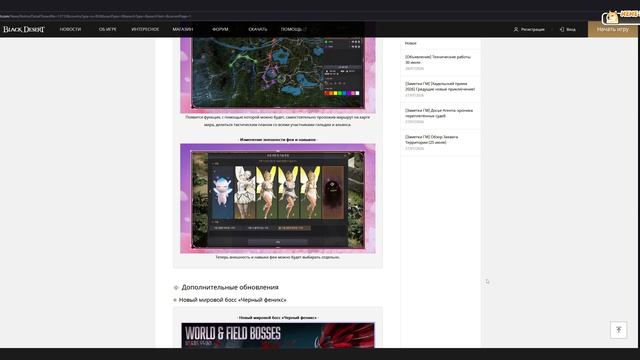Viewport: 640px width, 360px height.
Task: Click the Новый мировой босс «Черный феникс» subheading
Action: coord(232,300)
